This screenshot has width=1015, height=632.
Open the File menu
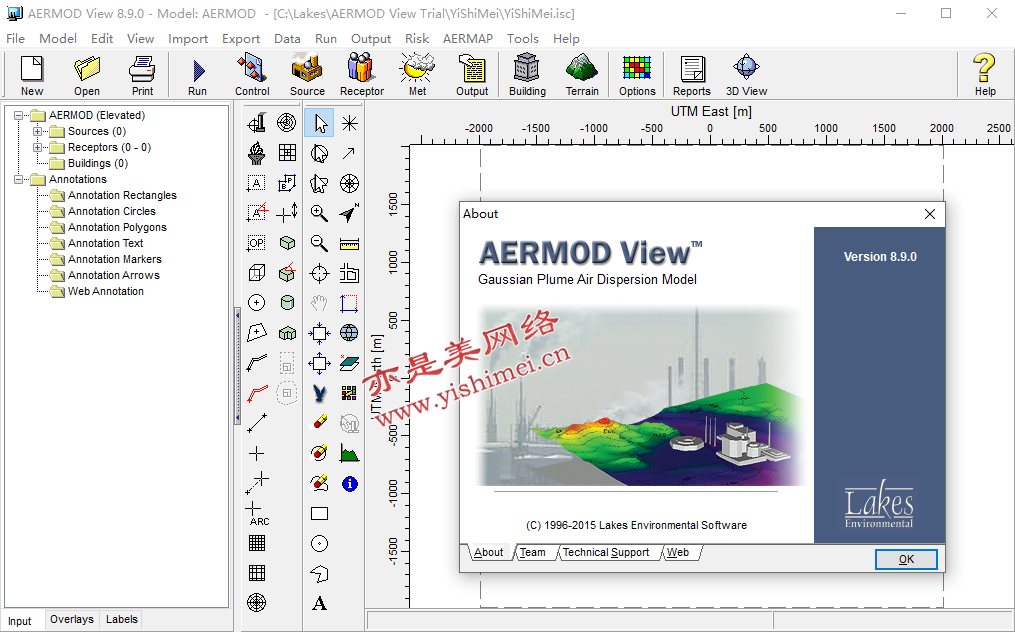pos(16,39)
